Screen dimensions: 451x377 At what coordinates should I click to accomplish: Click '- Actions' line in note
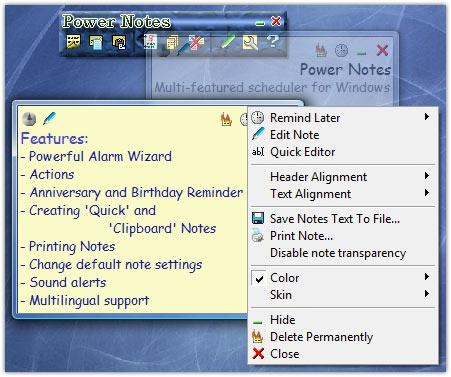47,175
